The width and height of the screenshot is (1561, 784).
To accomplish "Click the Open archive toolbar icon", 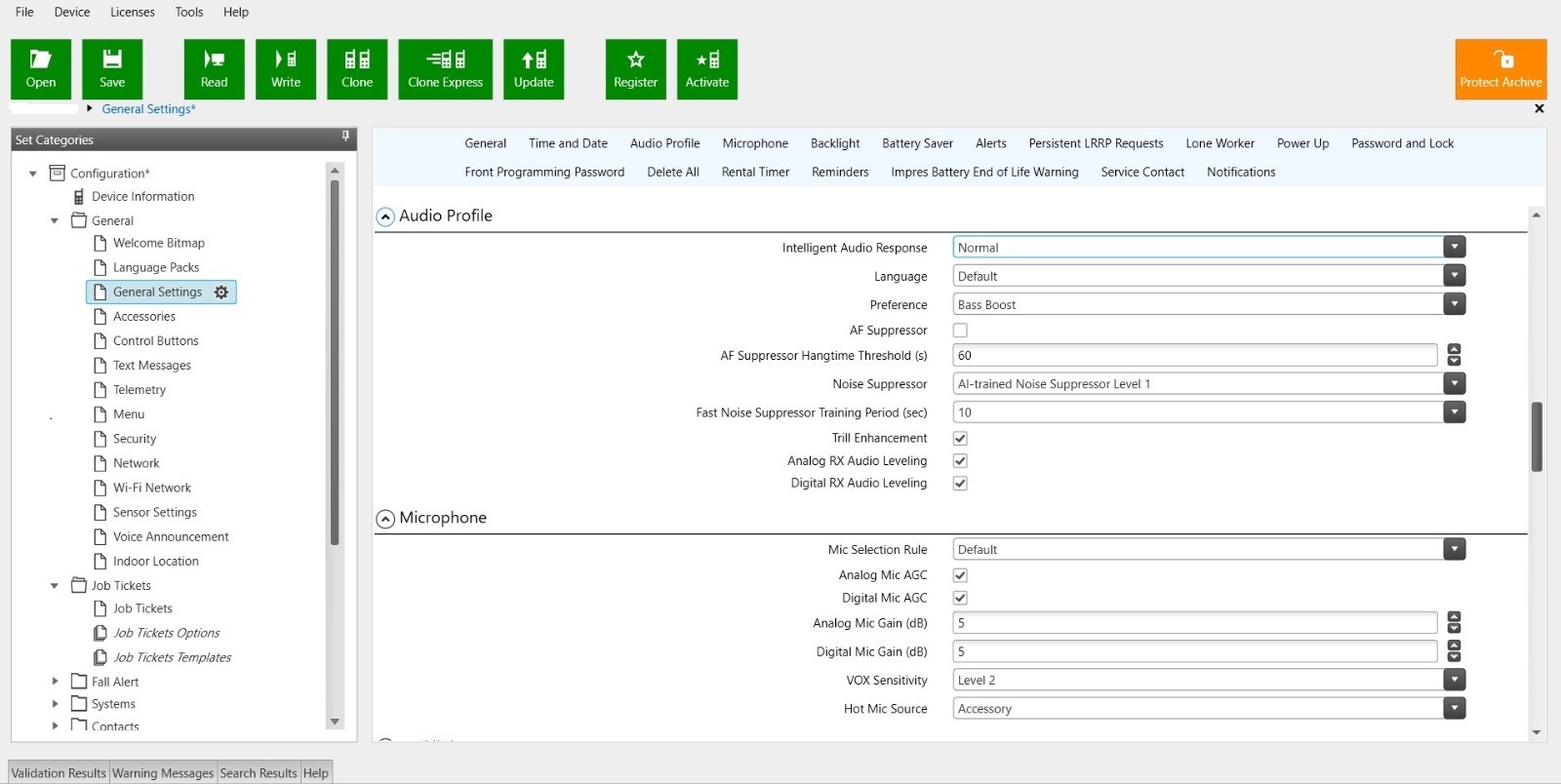I will 41,69.
